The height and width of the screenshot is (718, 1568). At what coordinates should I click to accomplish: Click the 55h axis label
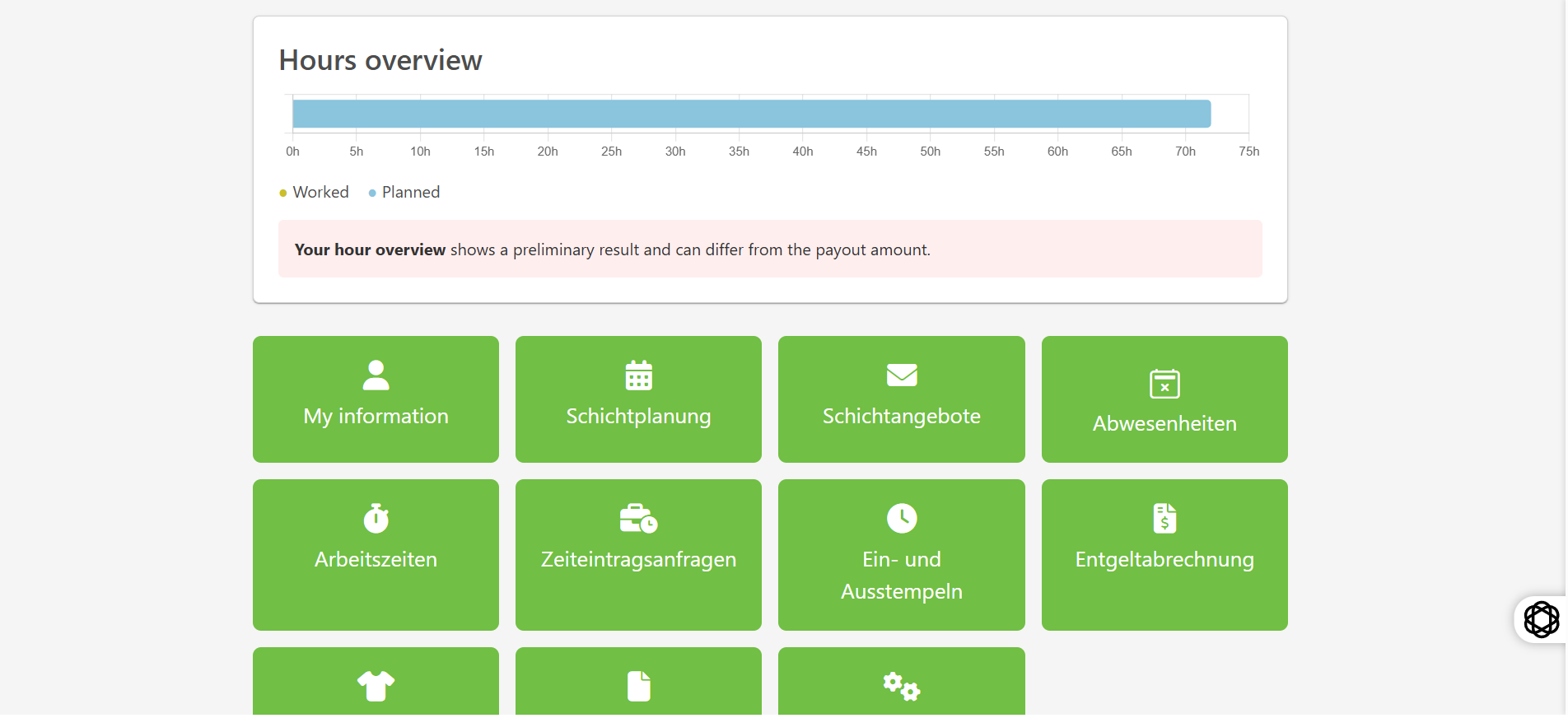coord(994,152)
